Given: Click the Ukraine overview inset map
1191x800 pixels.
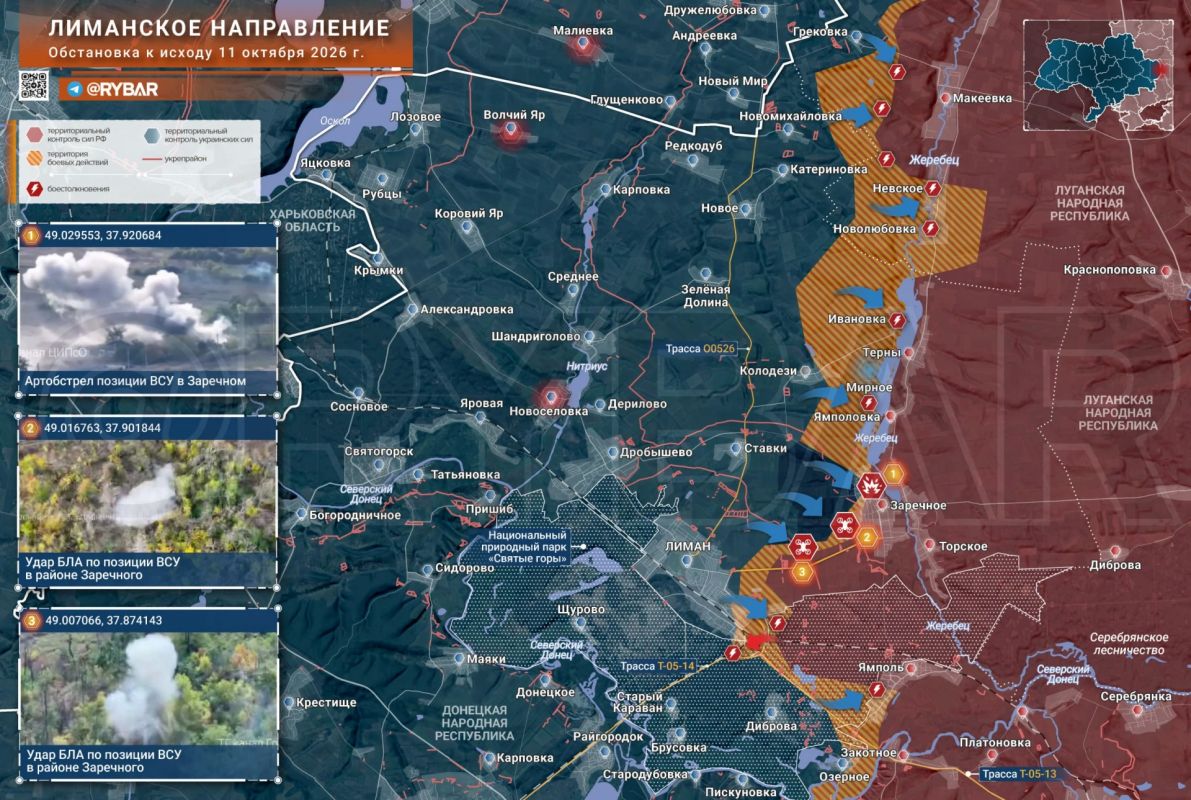Looking at the screenshot, I should click(1098, 76).
